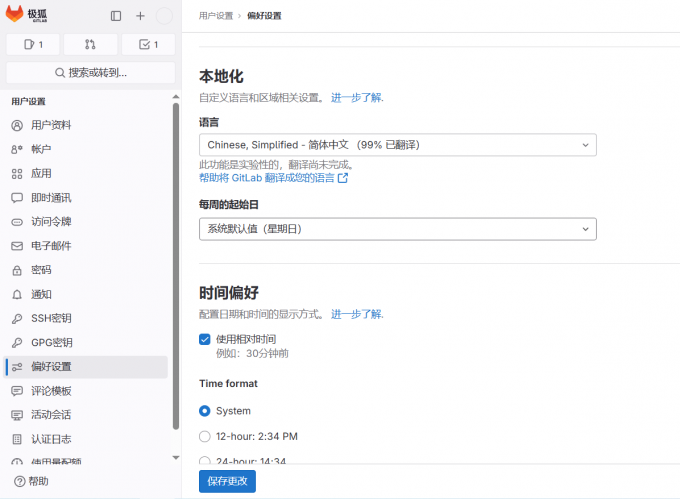Open the merge requests icon button

point(90,44)
